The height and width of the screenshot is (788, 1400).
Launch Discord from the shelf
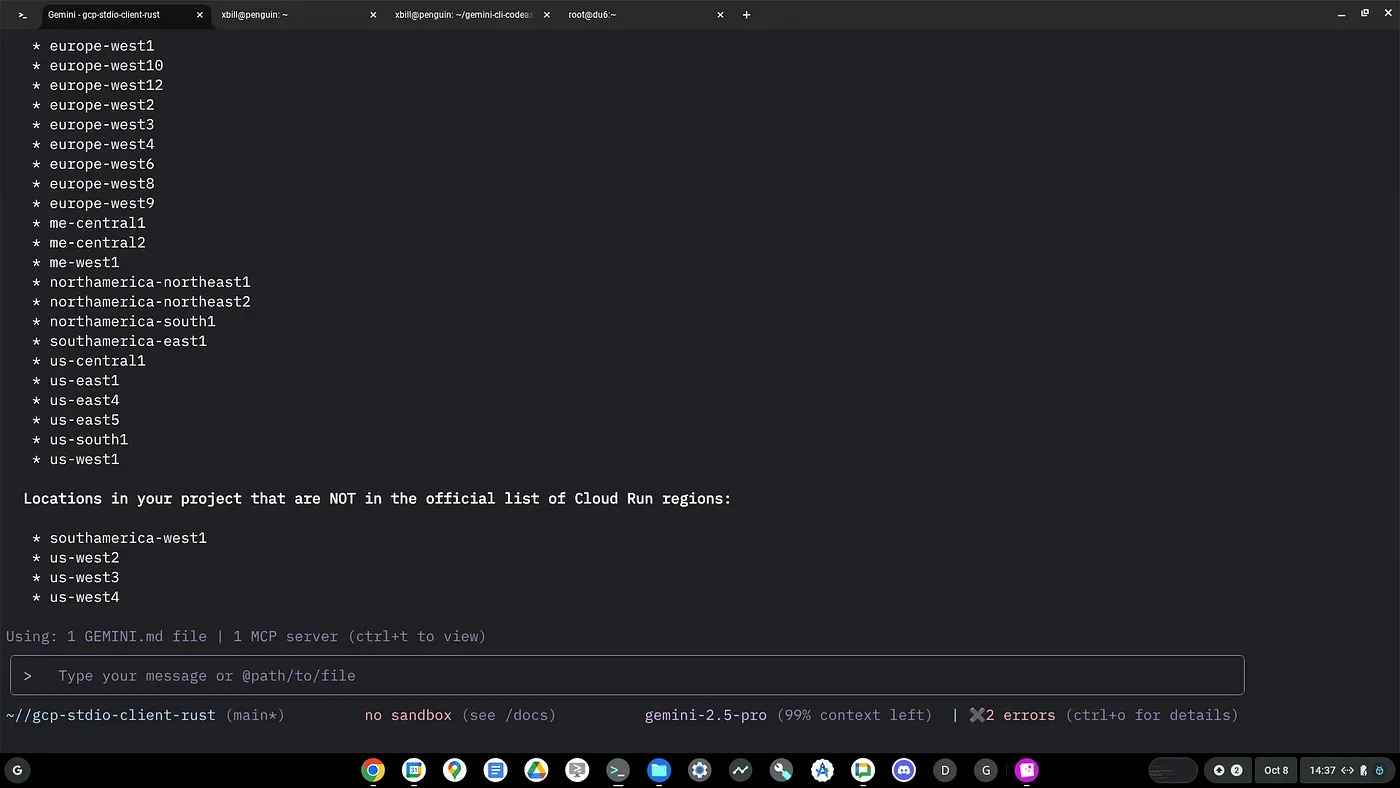[904, 770]
